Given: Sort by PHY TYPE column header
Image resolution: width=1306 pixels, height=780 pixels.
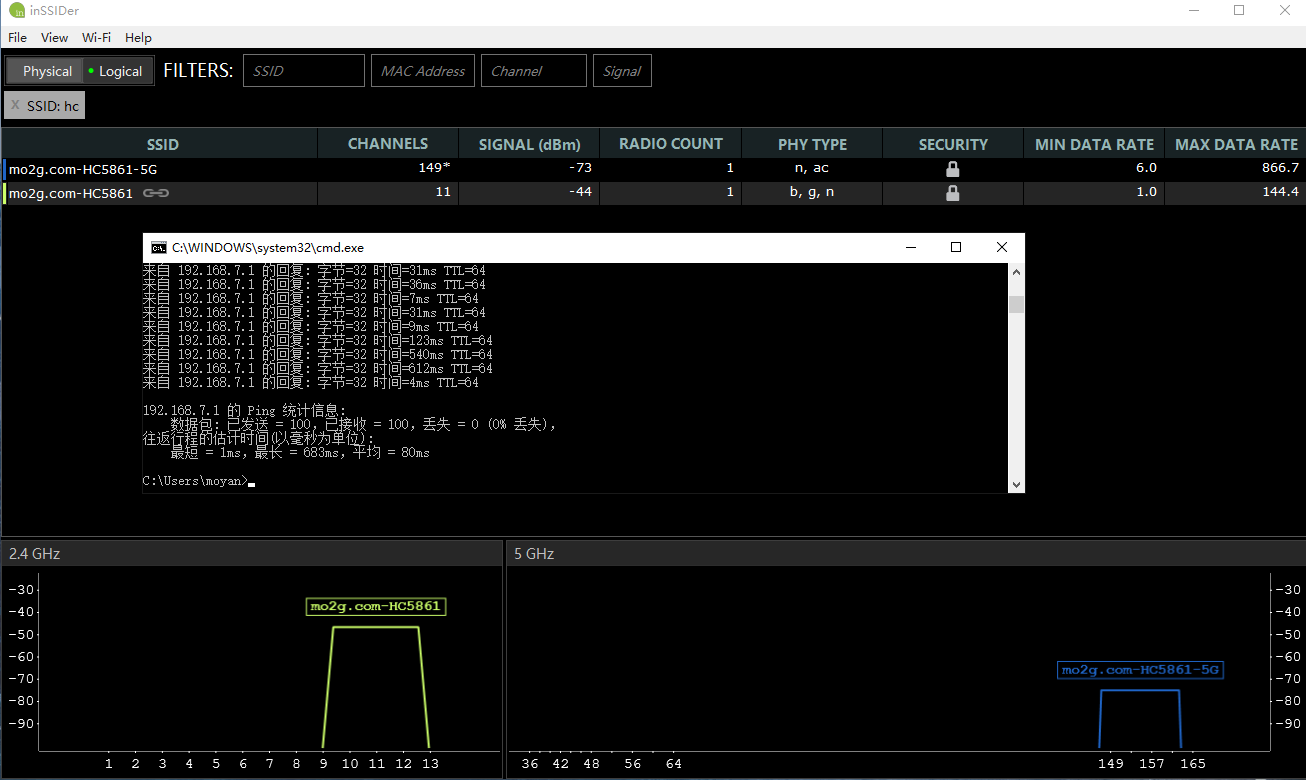Looking at the screenshot, I should 812,144.
